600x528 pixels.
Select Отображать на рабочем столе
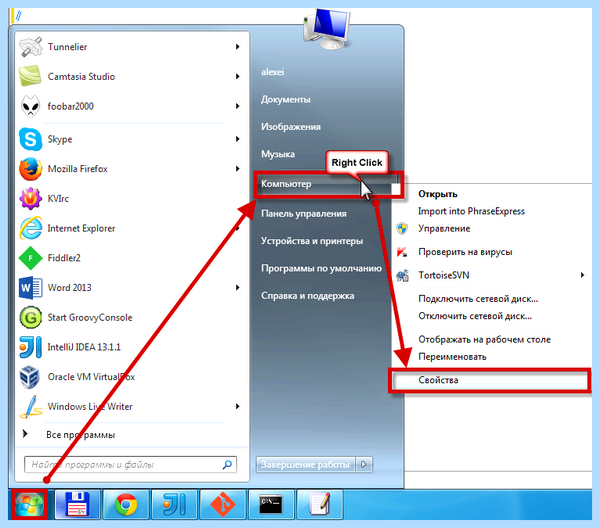click(484, 339)
